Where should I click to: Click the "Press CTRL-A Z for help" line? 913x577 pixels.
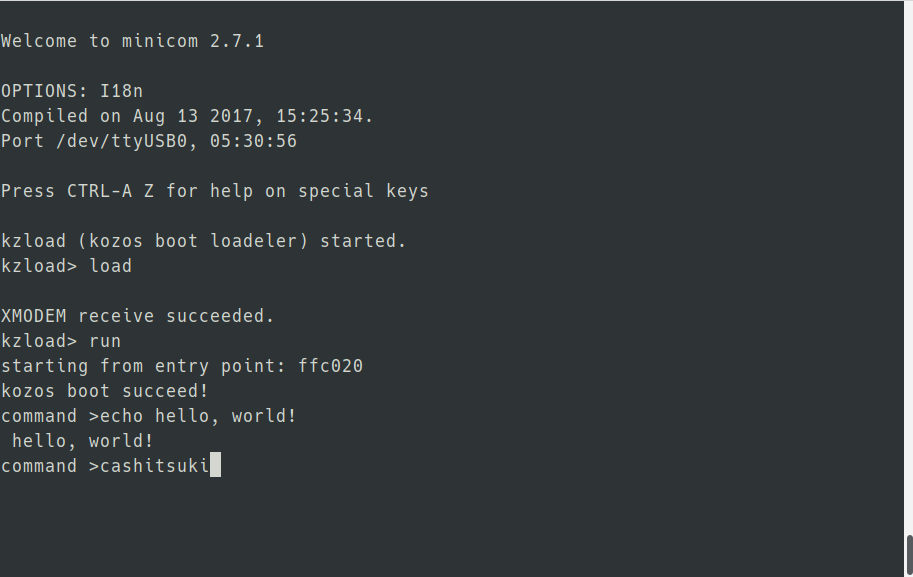tap(214, 191)
